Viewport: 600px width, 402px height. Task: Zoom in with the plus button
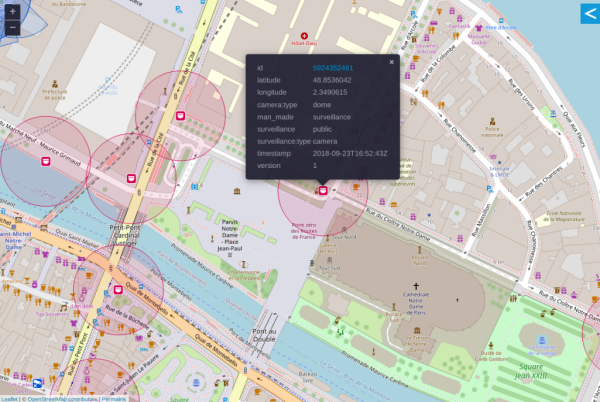(12, 12)
